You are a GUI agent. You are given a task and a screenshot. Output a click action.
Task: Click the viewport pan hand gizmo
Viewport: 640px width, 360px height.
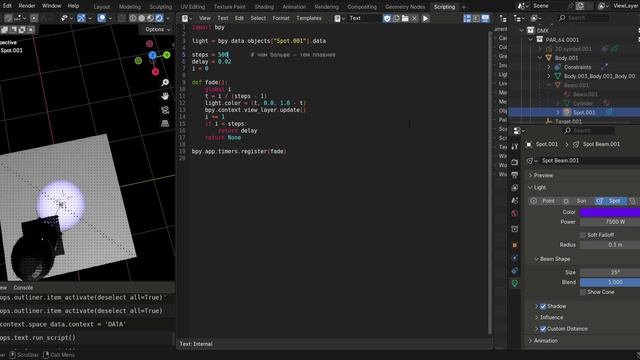point(165,96)
